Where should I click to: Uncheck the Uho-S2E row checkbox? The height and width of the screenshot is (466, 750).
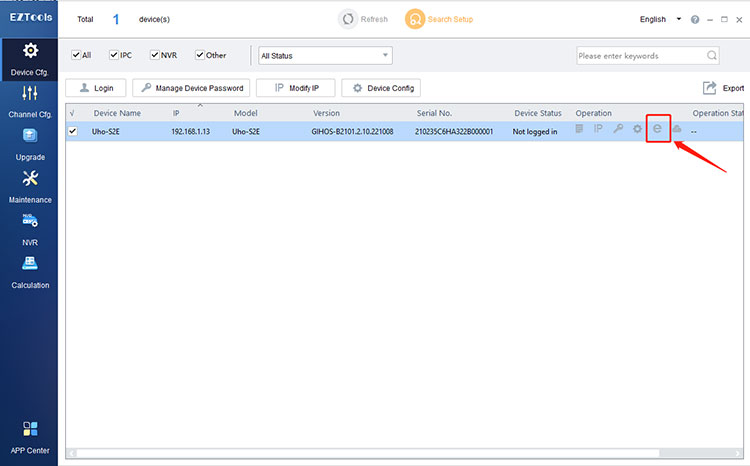tap(73, 131)
